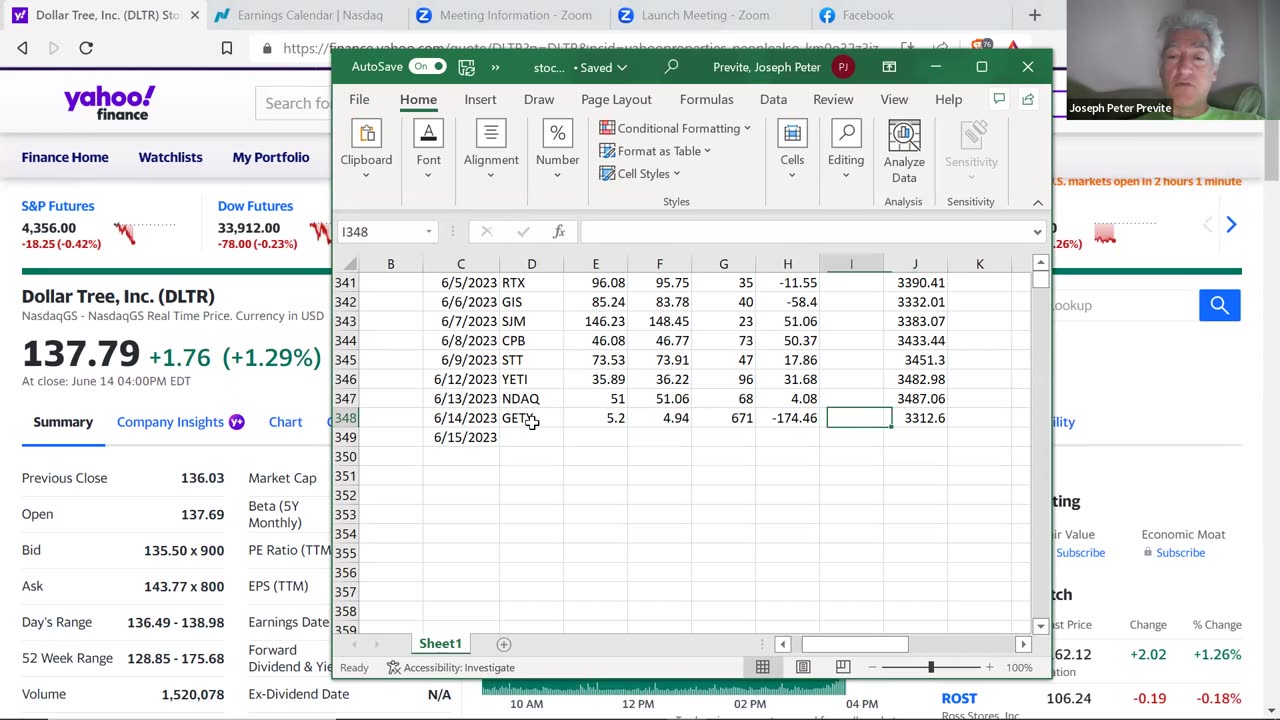Click the browser bookmark icon
Screen dimensions: 1280x720
pos(227,48)
